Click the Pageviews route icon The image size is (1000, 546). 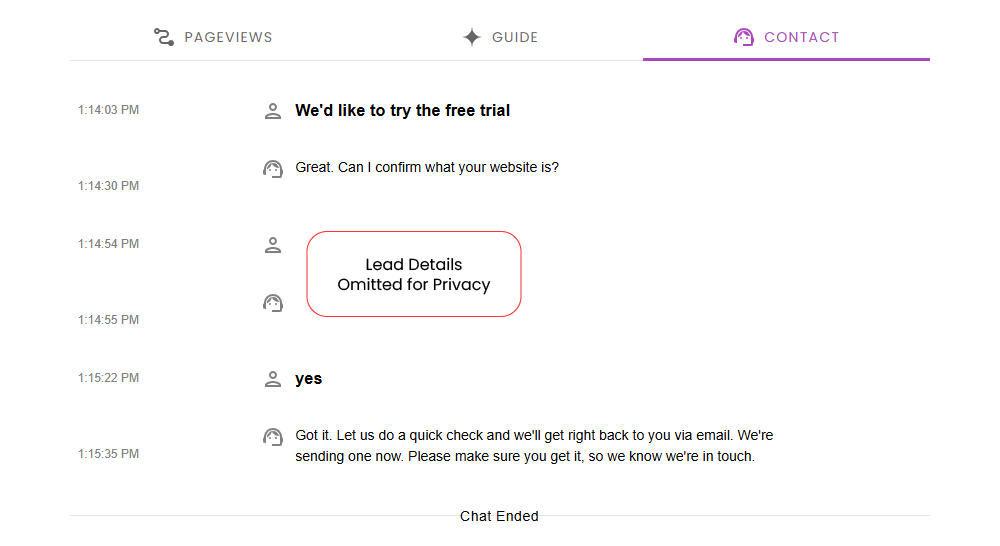point(164,37)
